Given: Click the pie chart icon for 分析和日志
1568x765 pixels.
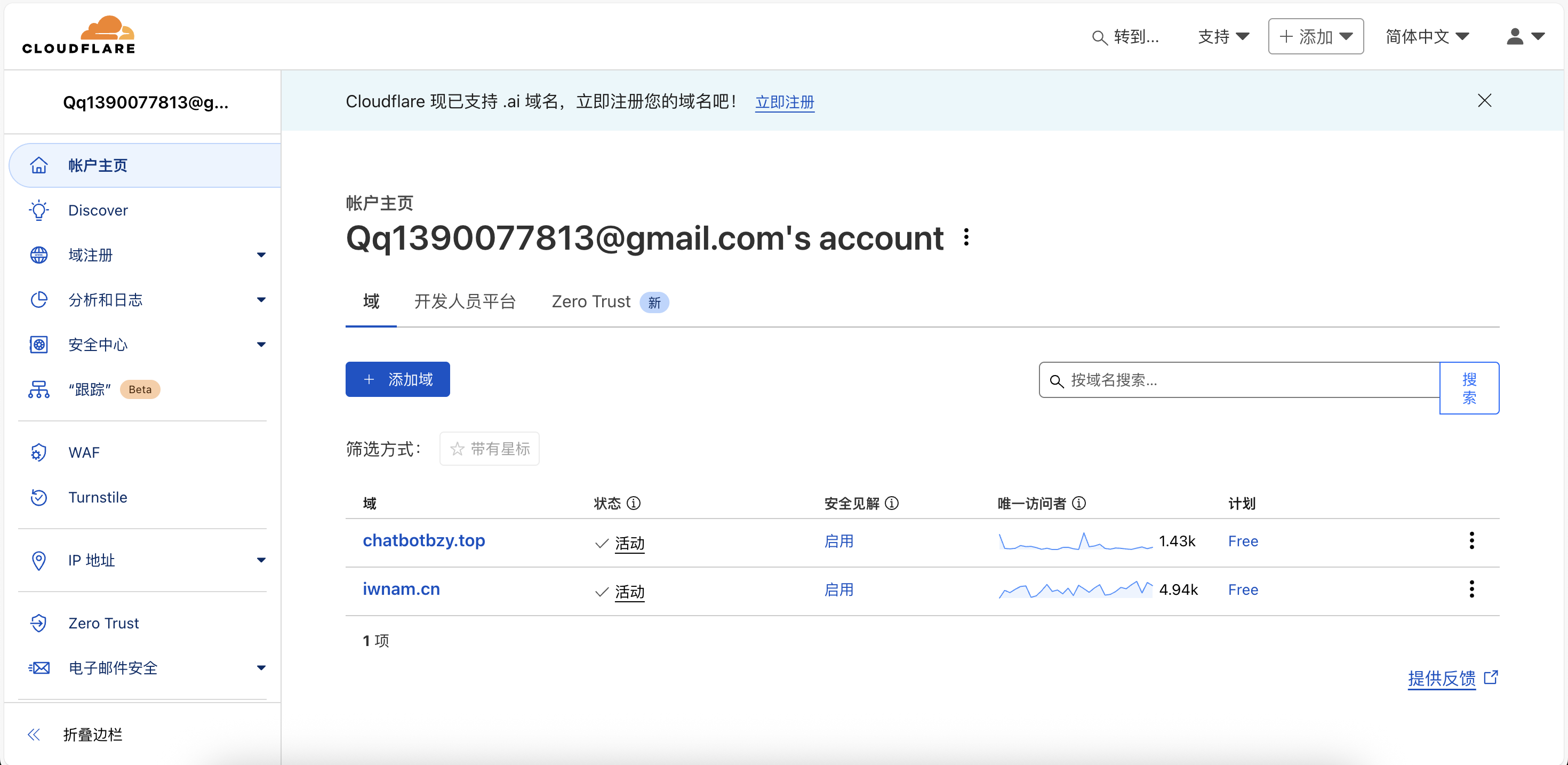Looking at the screenshot, I should point(39,300).
